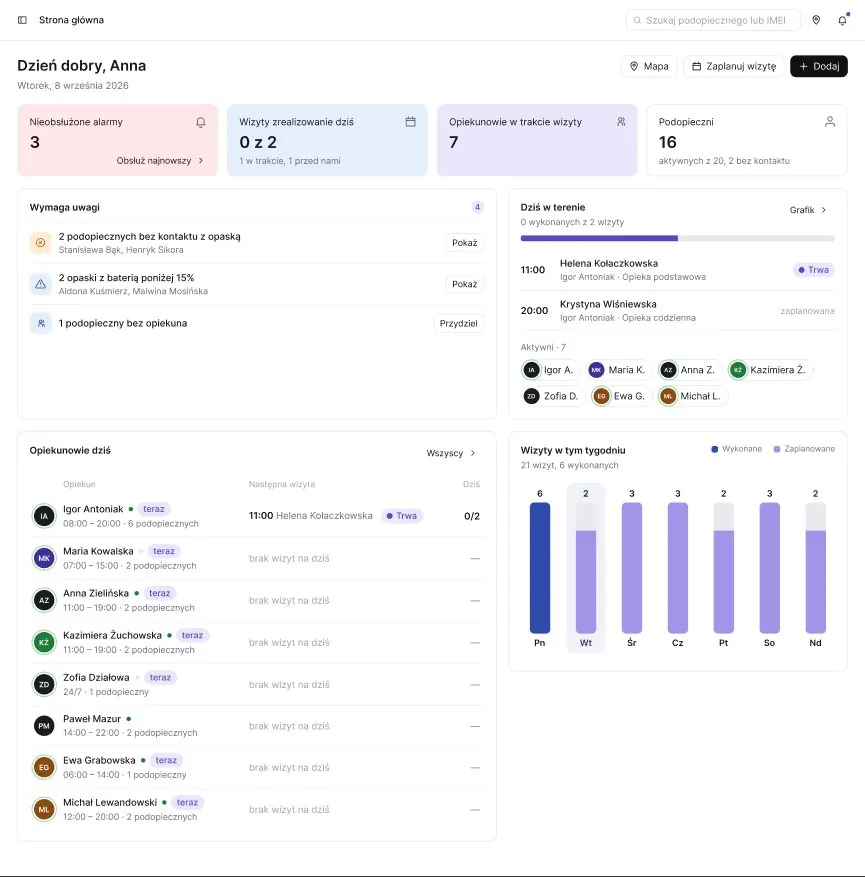Select Michał L. avatar chip in Aktywni
The image size is (865, 877).
pyautogui.click(x=692, y=396)
